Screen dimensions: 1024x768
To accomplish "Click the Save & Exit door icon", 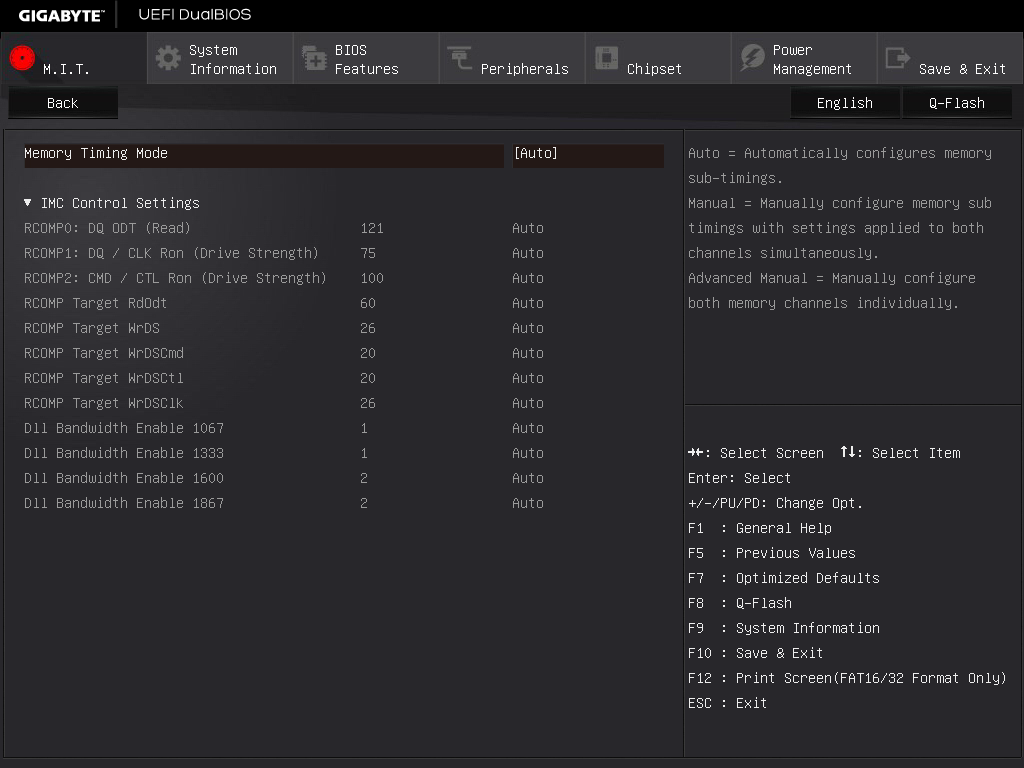I will point(897,58).
